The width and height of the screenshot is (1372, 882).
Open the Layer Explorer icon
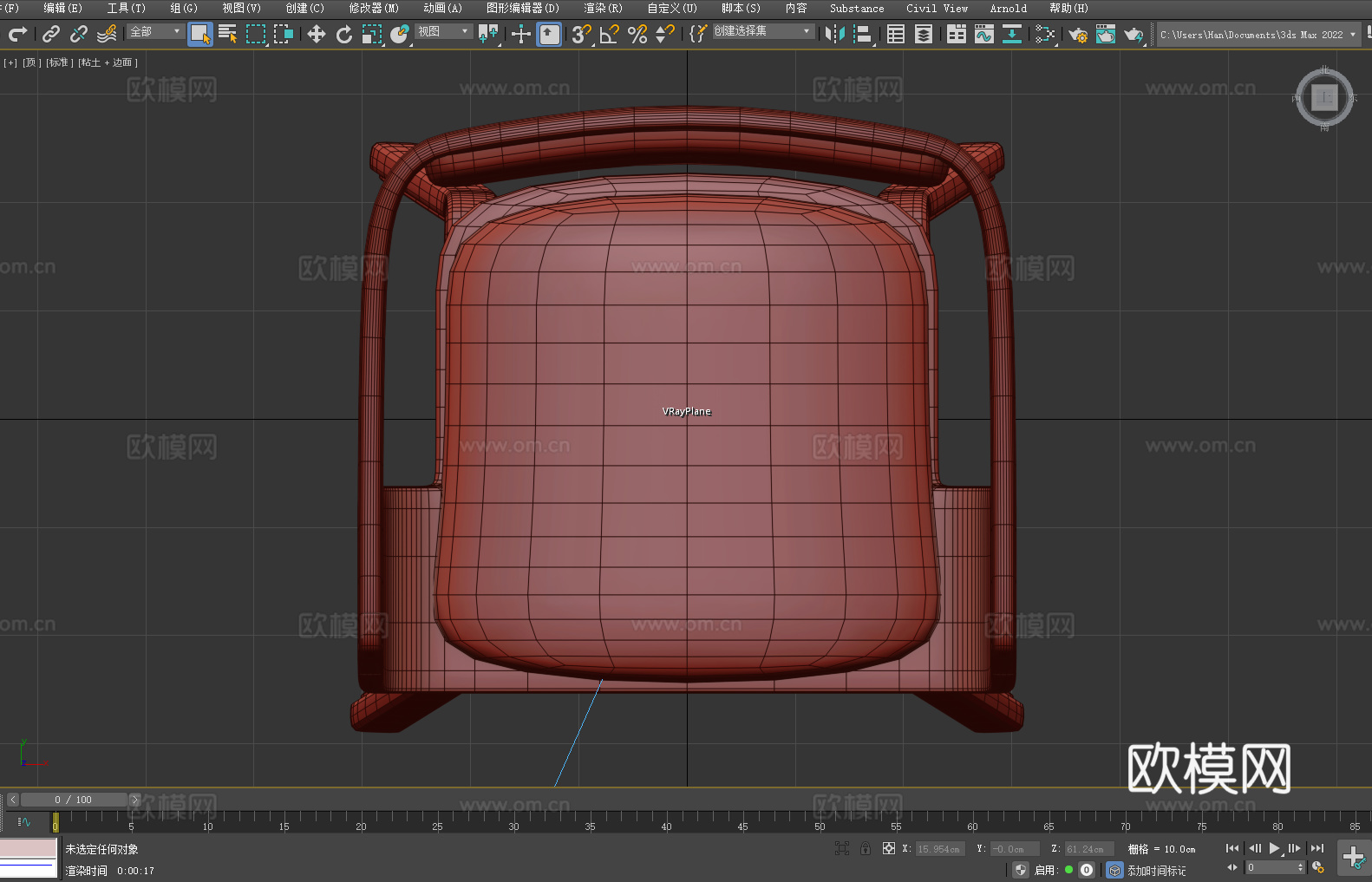924,34
